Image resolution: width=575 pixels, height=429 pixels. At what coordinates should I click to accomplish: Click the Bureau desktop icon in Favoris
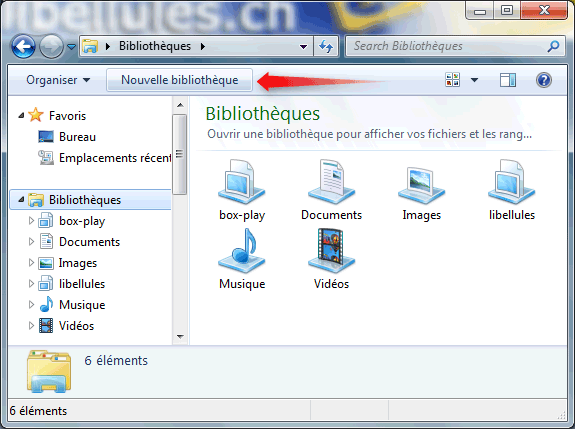point(46,137)
